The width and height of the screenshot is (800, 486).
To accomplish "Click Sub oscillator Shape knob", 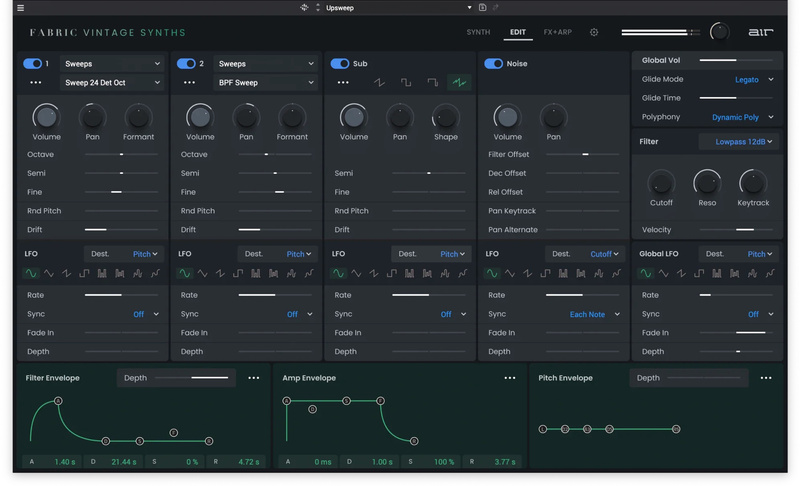I will (445, 117).
